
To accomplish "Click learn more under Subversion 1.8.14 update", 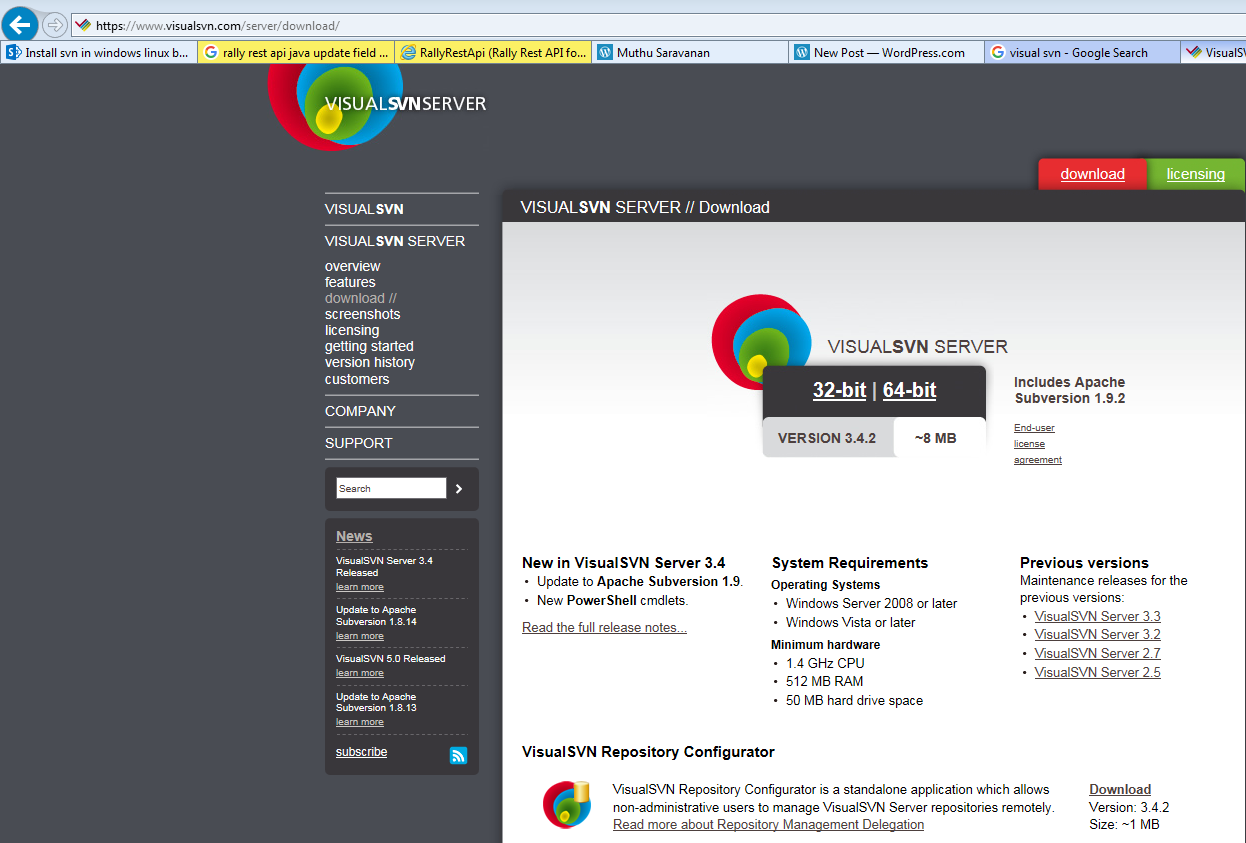I will coord(360,636).
